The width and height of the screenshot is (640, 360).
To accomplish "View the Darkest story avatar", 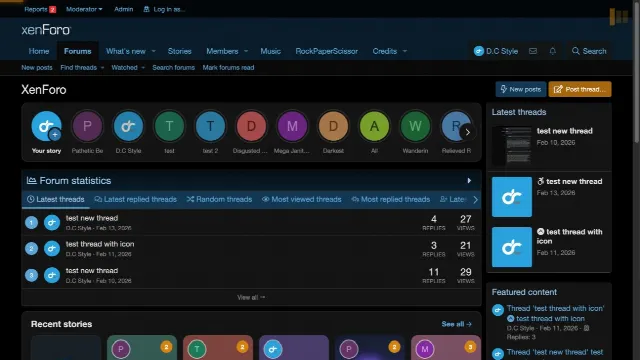I will (x=333, y=126).
